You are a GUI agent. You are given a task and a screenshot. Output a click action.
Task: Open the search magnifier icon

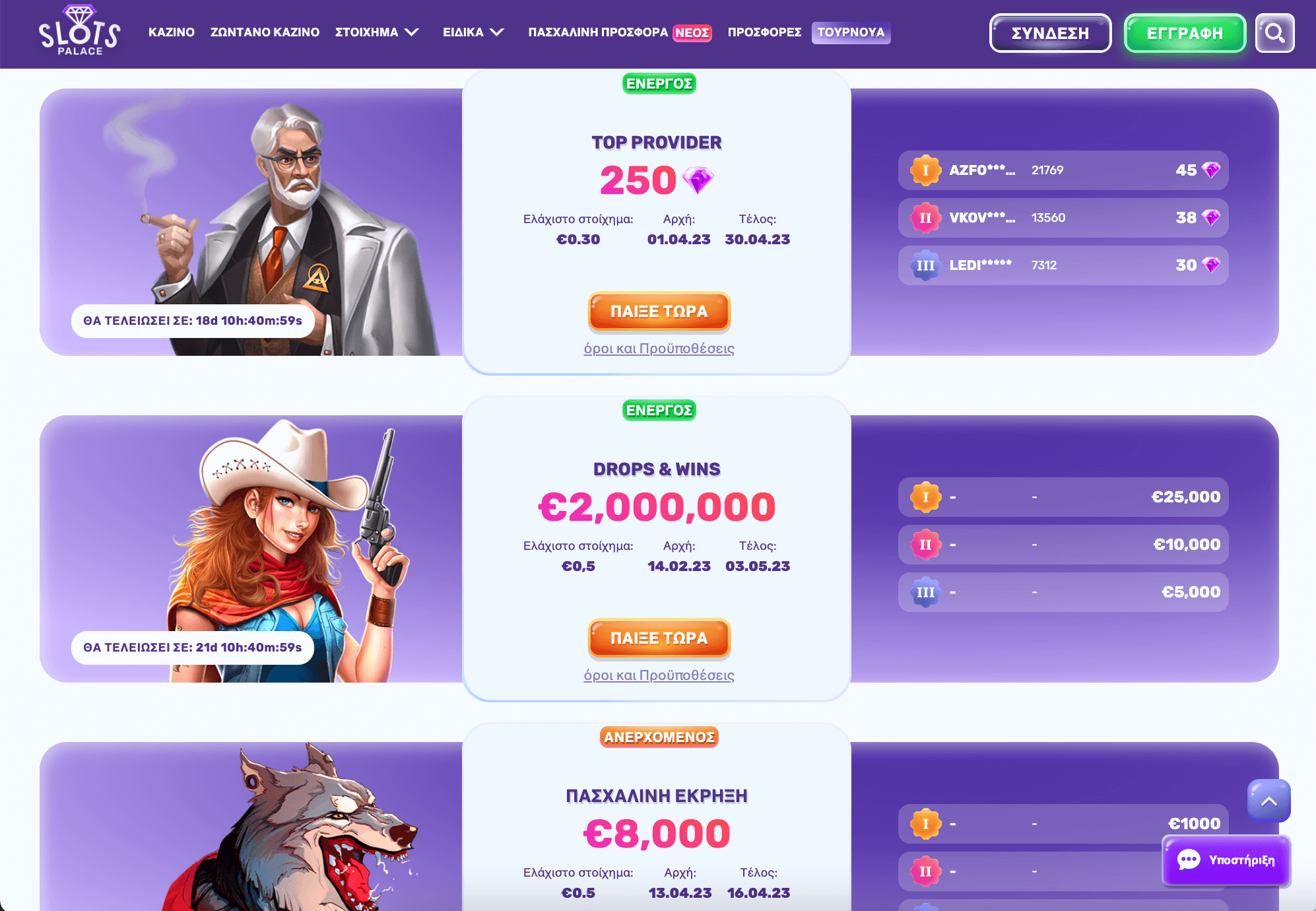coord(1274,33)
